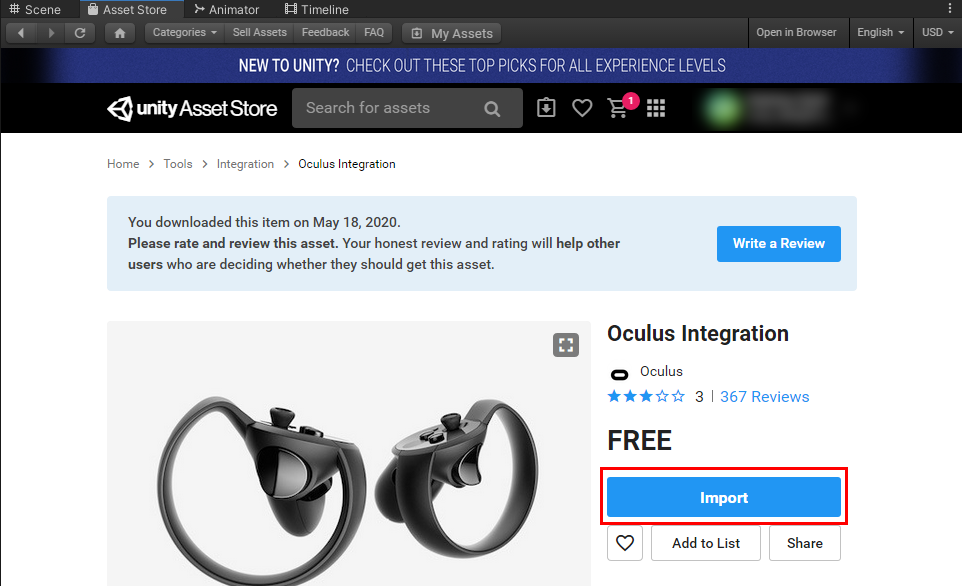Switch to the Timeline tab
Screen dimensions: 962x586
coord(317,10)
